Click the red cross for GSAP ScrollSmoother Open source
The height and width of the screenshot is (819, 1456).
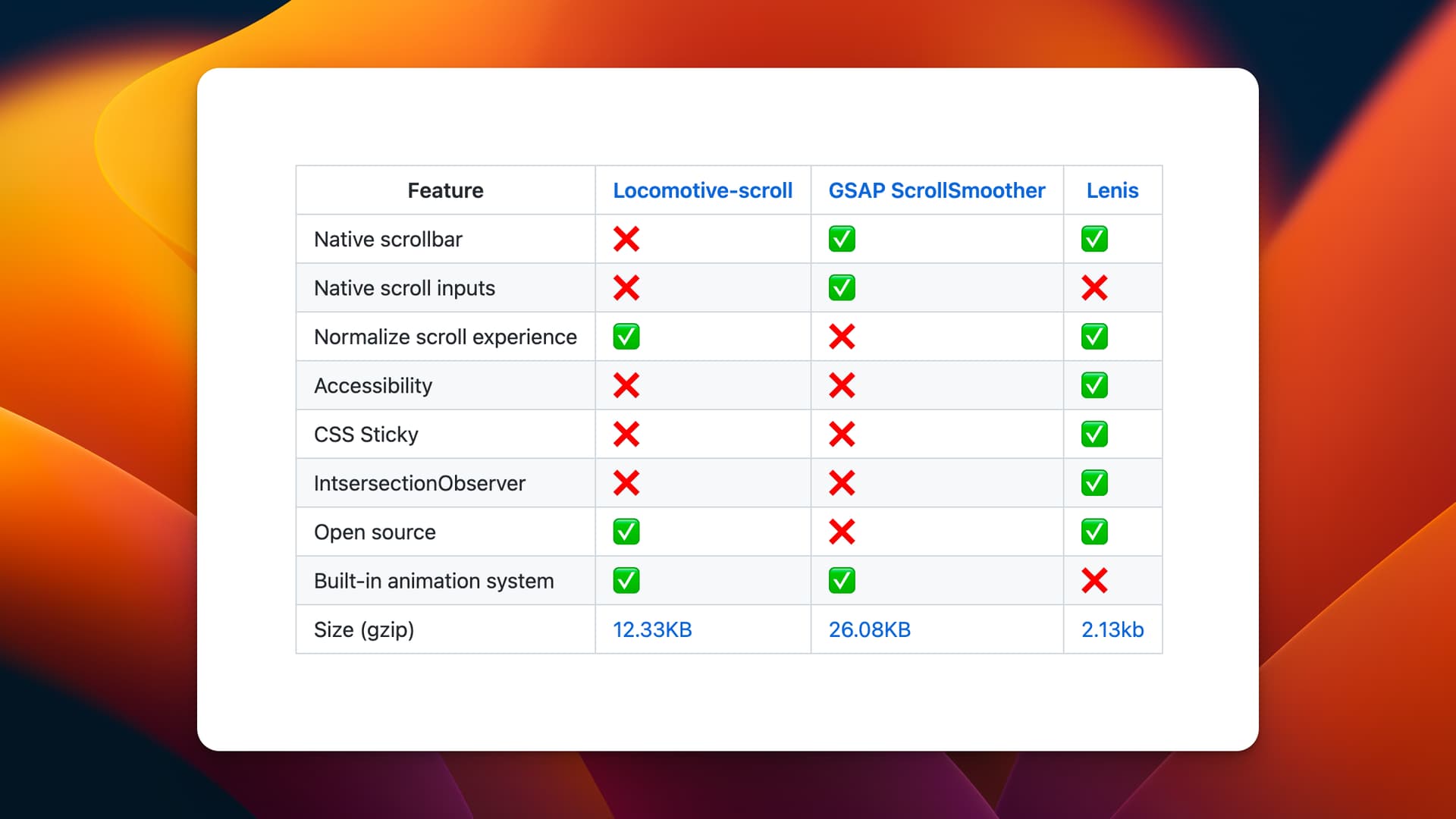tap(842, 532)
